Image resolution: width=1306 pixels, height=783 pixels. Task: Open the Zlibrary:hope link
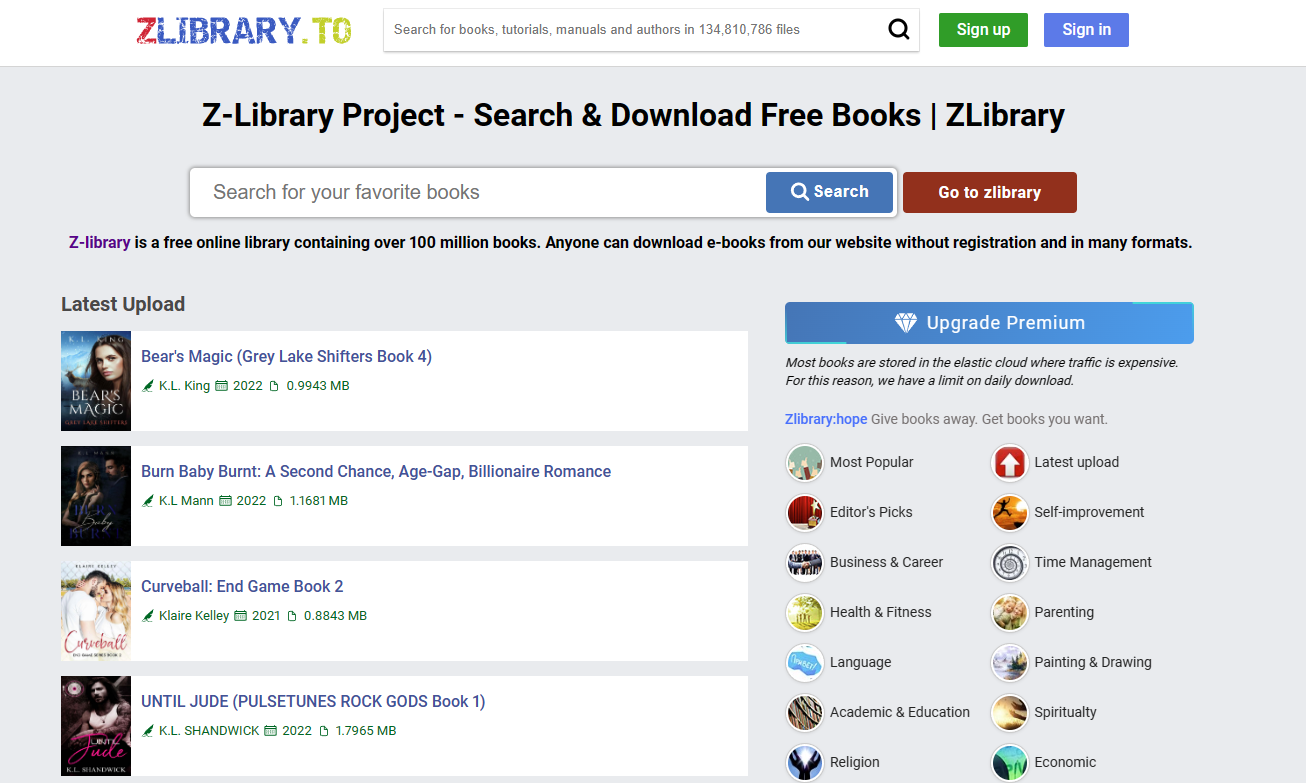tap(826, 419)
